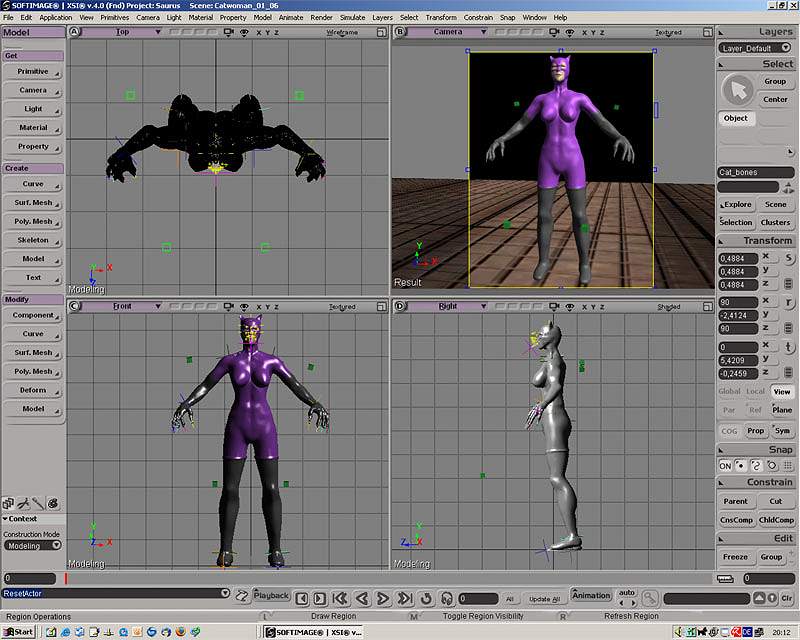Select the arrow selection tool

737,91
